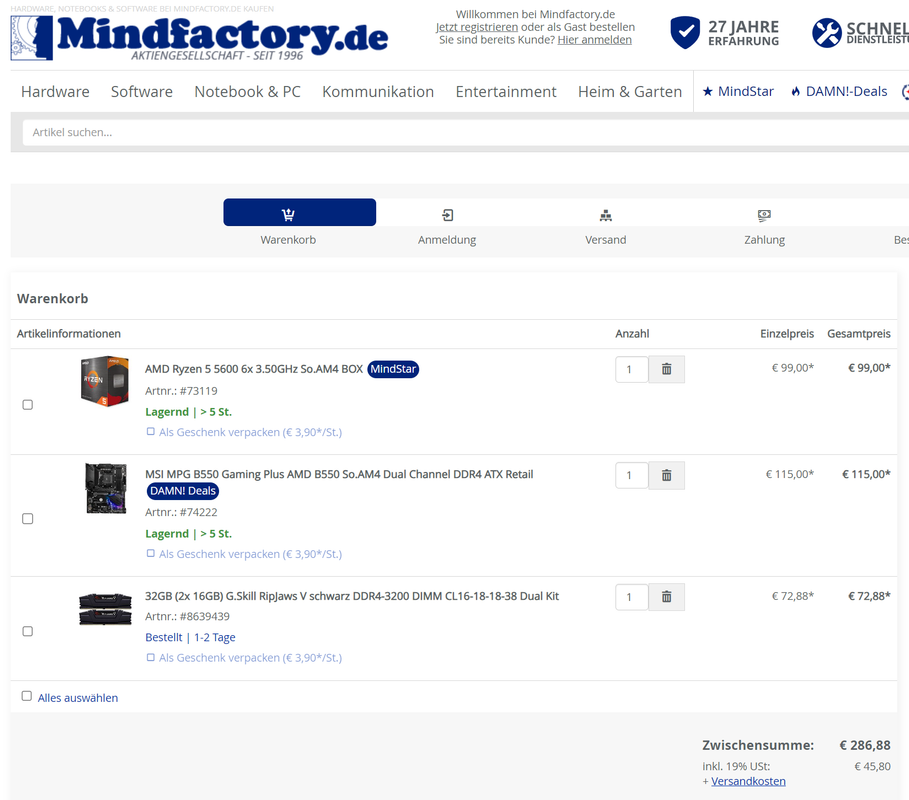The width and height of the screenshot is (909, 800).
Task: Click the Gesamtpreis column header
Action: 859,334
